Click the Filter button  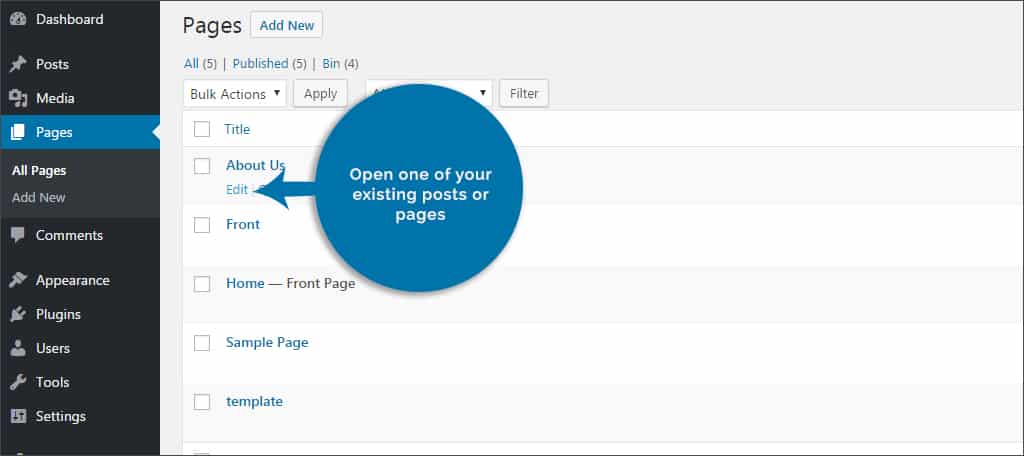click(x=524, y=93)
